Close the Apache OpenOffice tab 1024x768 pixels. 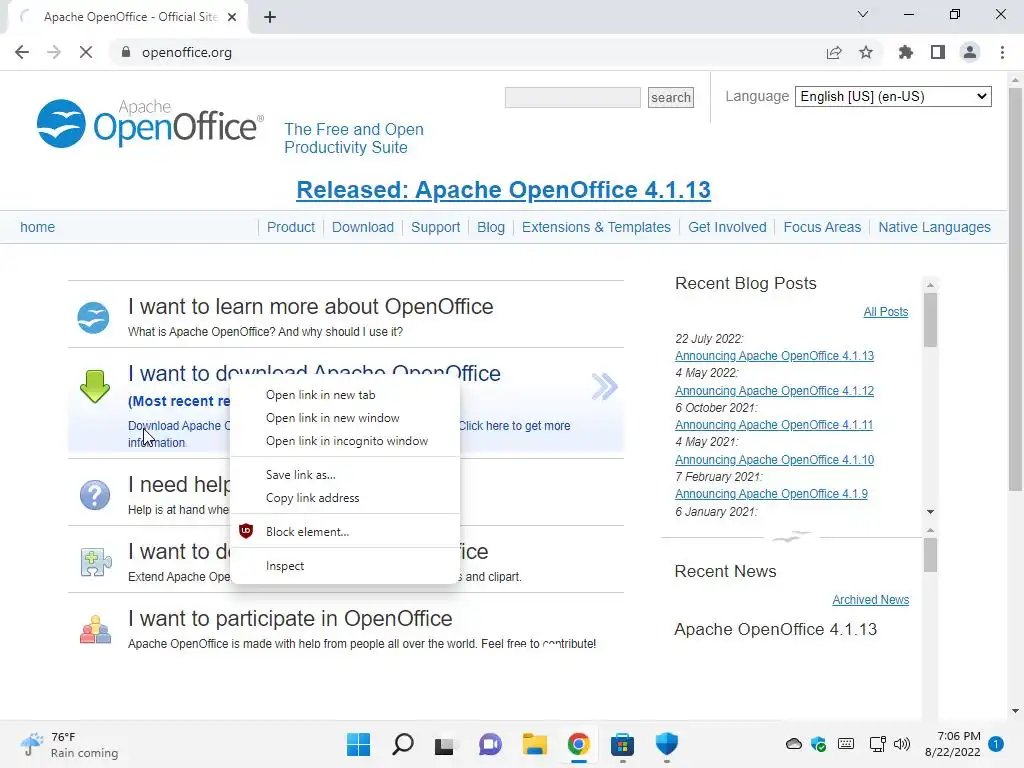click(232, 17)
